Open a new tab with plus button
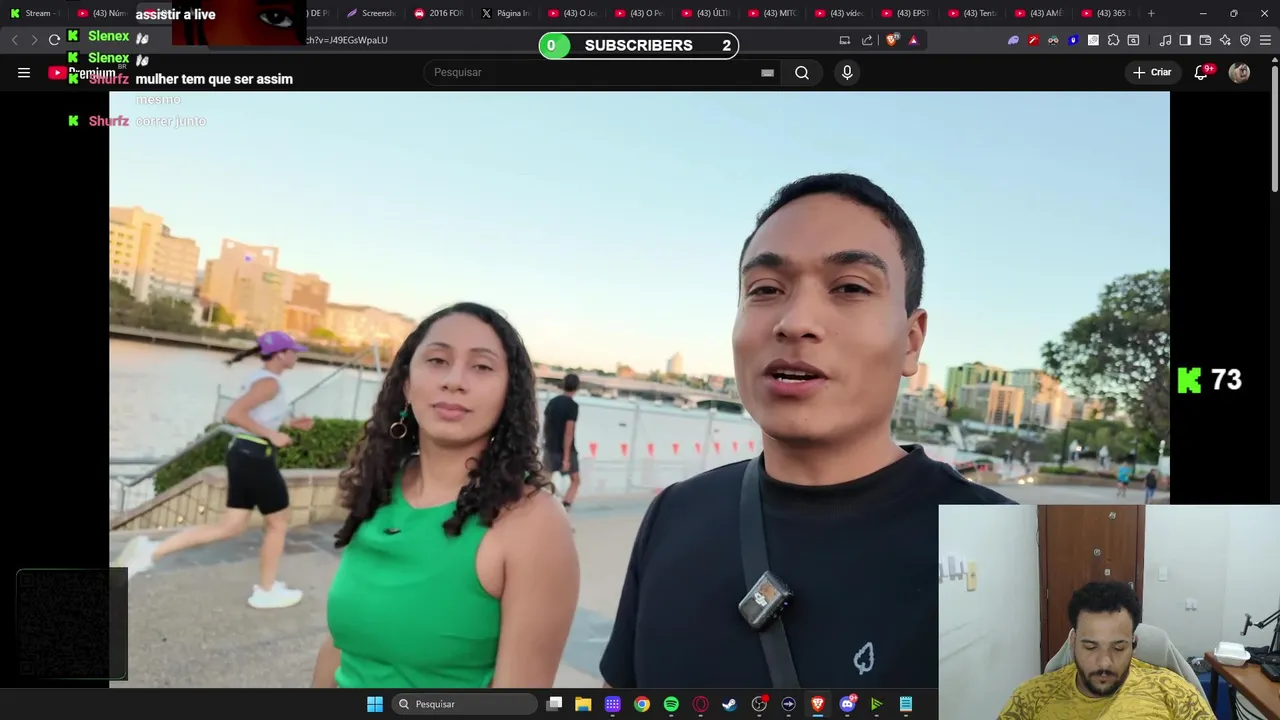Viewport: 1280px width, 720px height. (x=1151, y=13)
